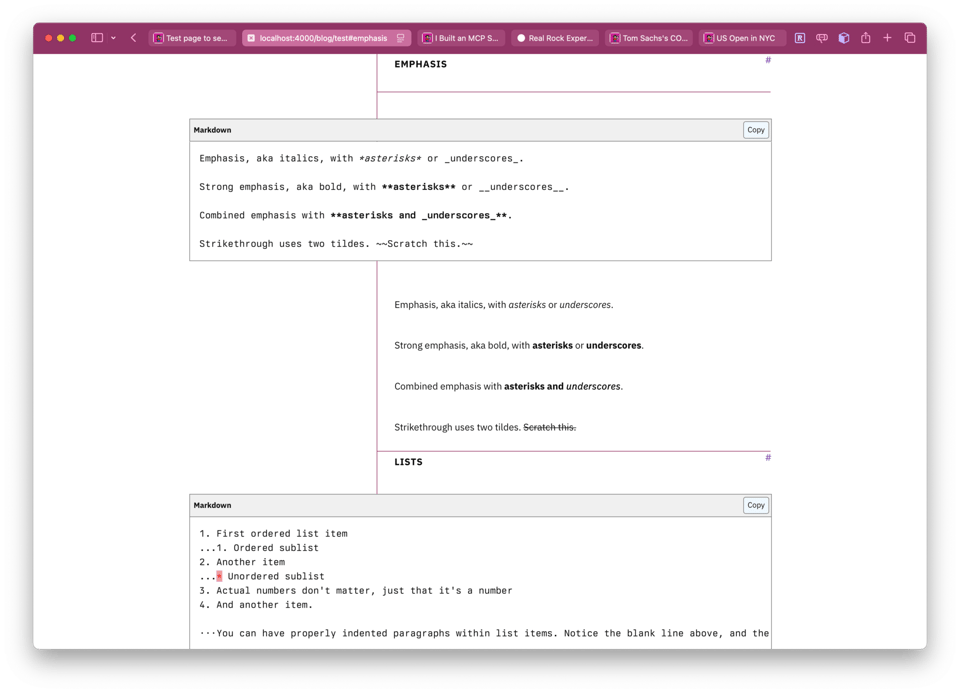Open the 3D cube extension
960x693 pixels.
point(843,37)
